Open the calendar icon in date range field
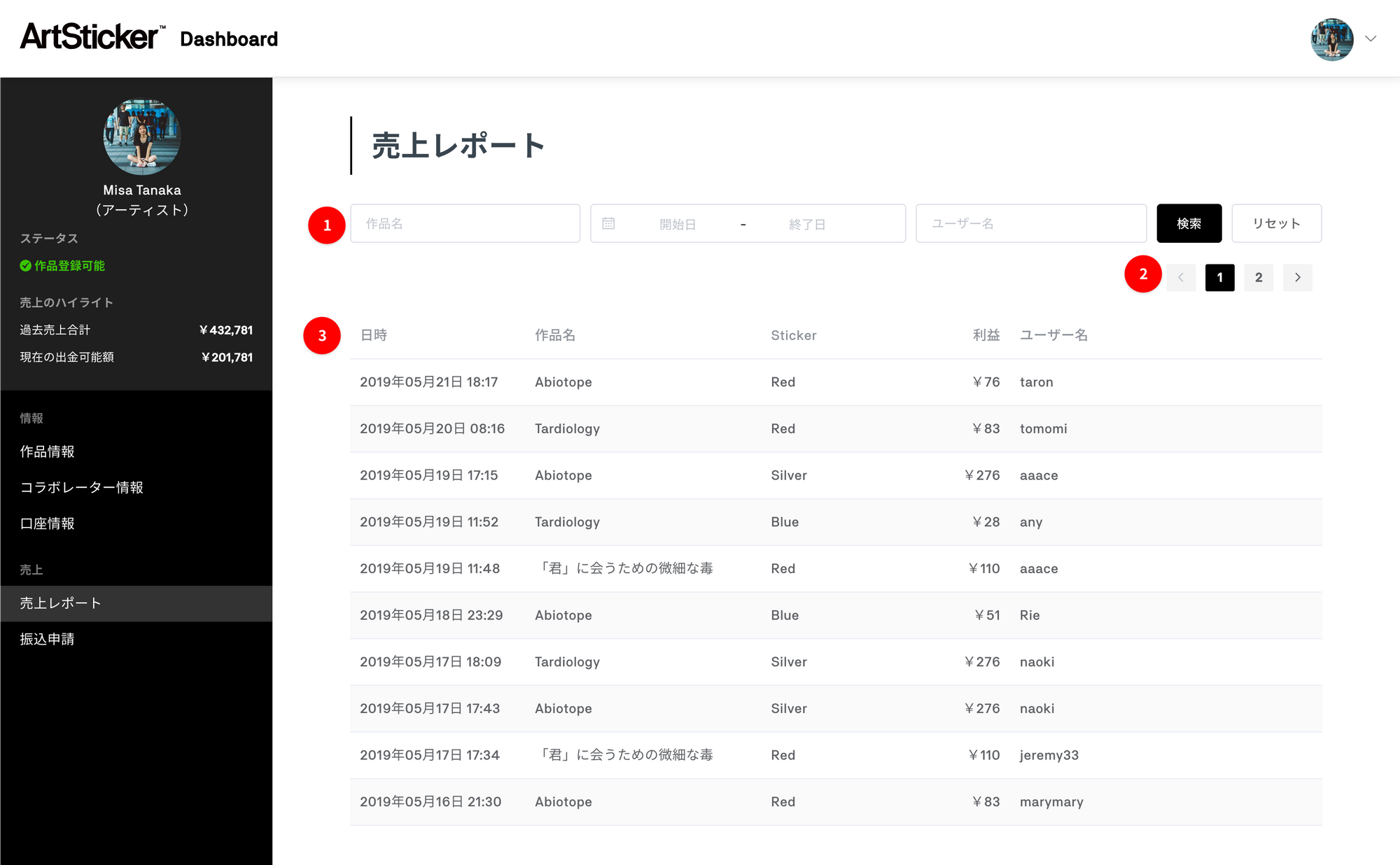This screenshot has height=865, width=1400. click(608, 223)
